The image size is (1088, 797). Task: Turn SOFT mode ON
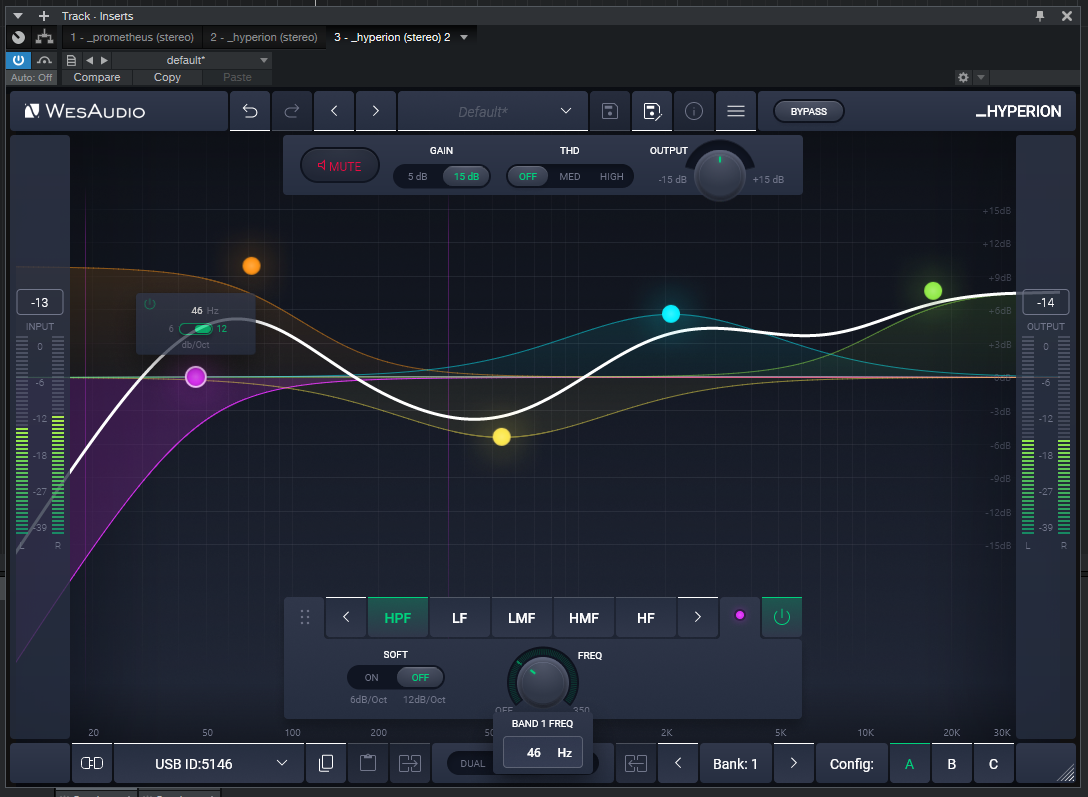point(370,677)
